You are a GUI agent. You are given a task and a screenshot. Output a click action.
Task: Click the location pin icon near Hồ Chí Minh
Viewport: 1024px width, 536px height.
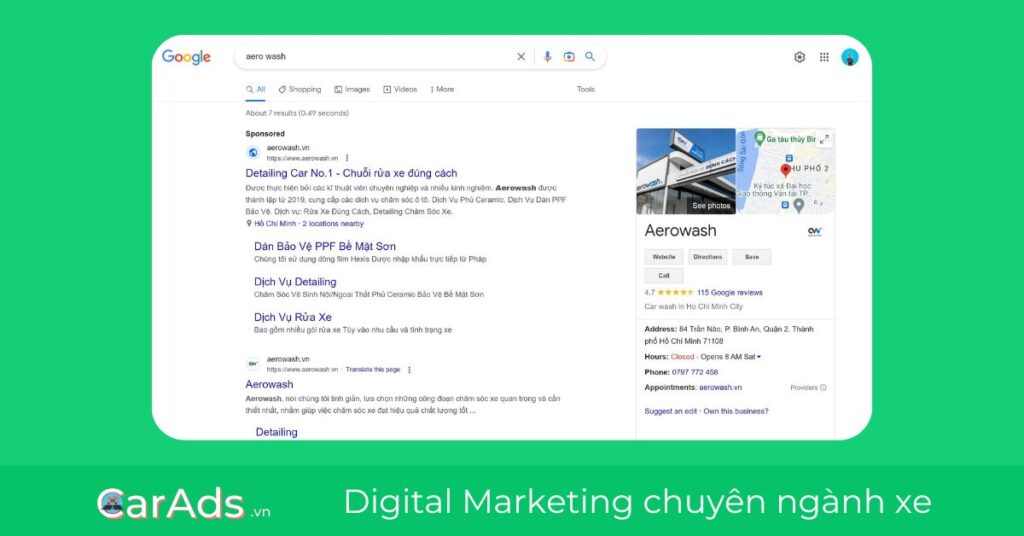(249, 223)
